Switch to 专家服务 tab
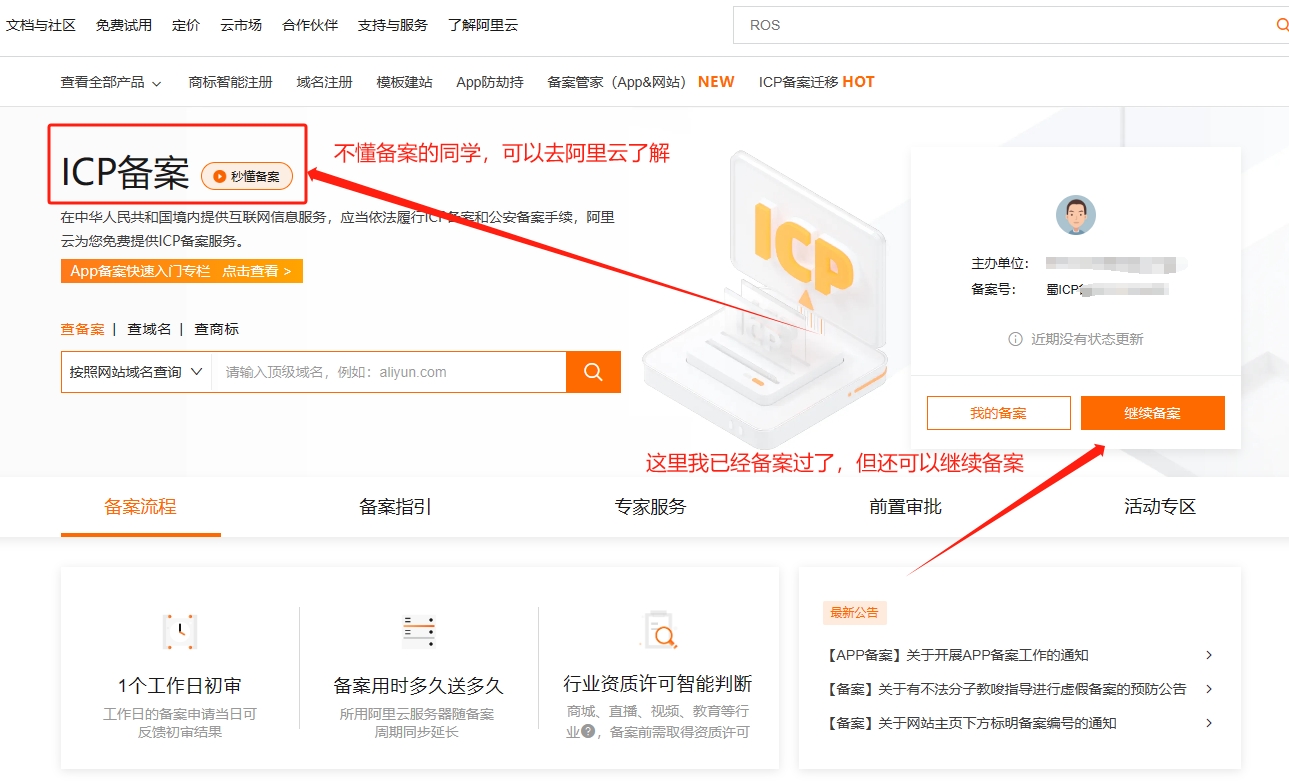 [x=650, y=506]
